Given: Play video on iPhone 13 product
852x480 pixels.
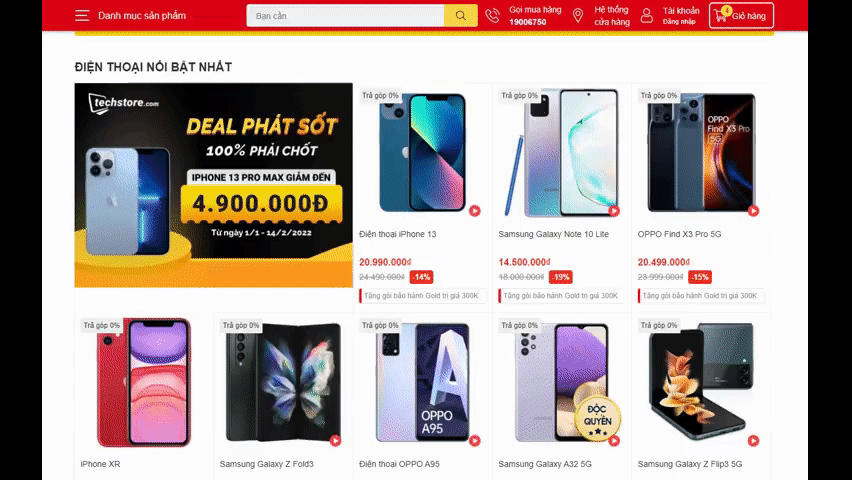Looking at the screenshot, I should 475,211.
